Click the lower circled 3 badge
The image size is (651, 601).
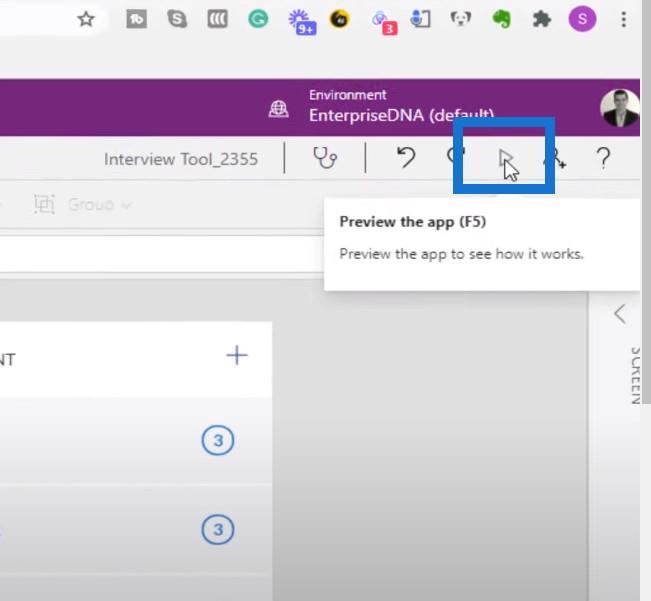pyautogui.click(x=218, y=529)
